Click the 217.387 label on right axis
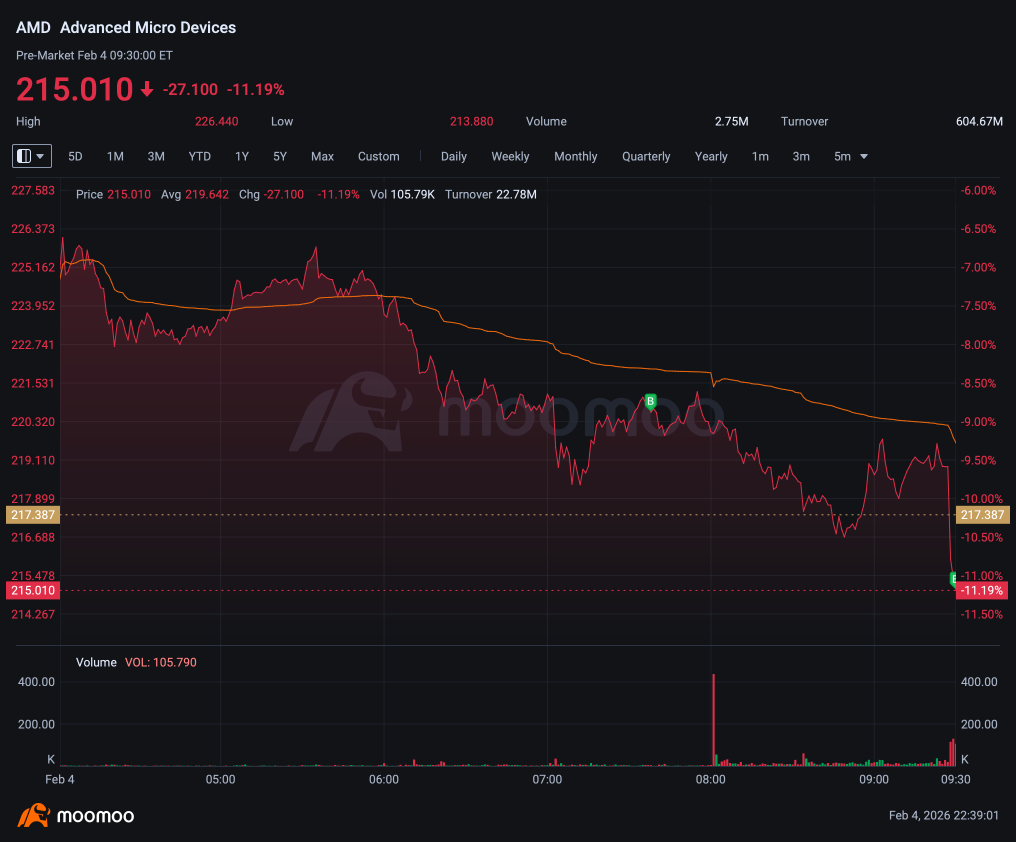Viewport: 1016px width, 842px height. 982,515
